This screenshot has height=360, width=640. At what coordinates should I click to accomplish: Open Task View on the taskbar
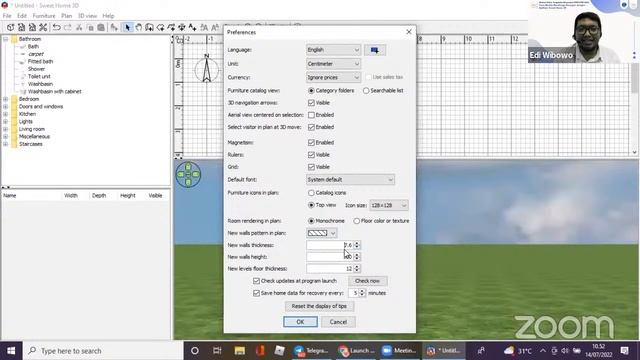click(217, 351)
